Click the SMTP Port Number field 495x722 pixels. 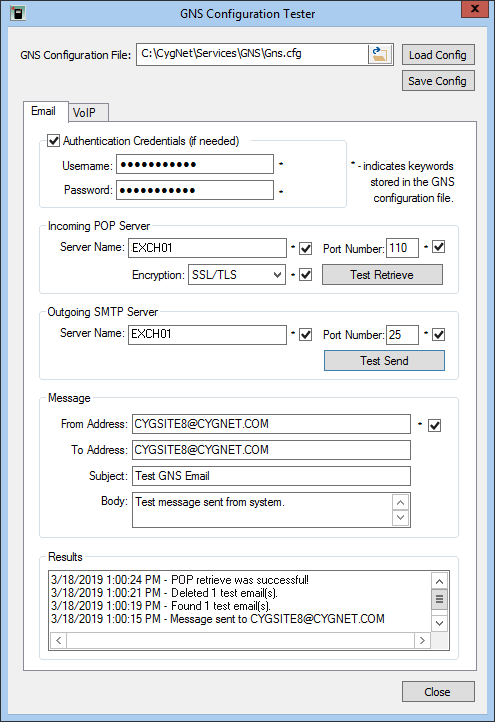coord(402,334)
